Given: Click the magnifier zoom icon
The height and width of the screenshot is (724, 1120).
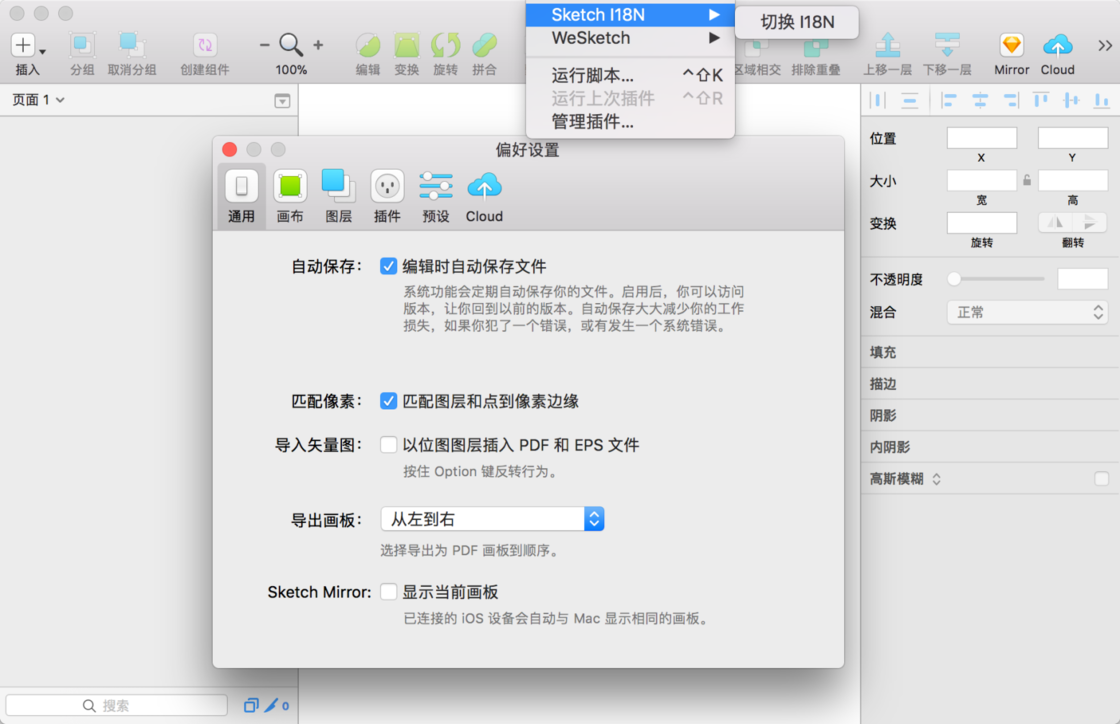Looking at the screenshot, I should point(291,45).
